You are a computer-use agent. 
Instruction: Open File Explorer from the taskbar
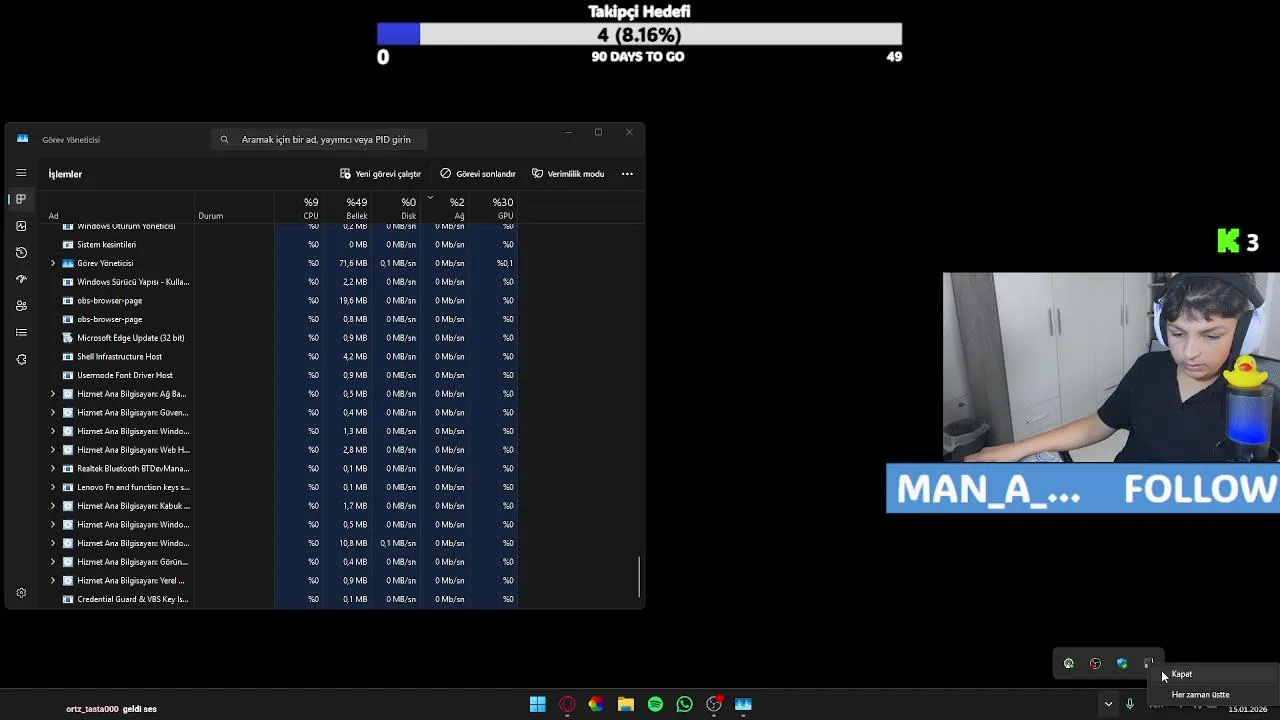pyautogui.click(x=626, y=705)
